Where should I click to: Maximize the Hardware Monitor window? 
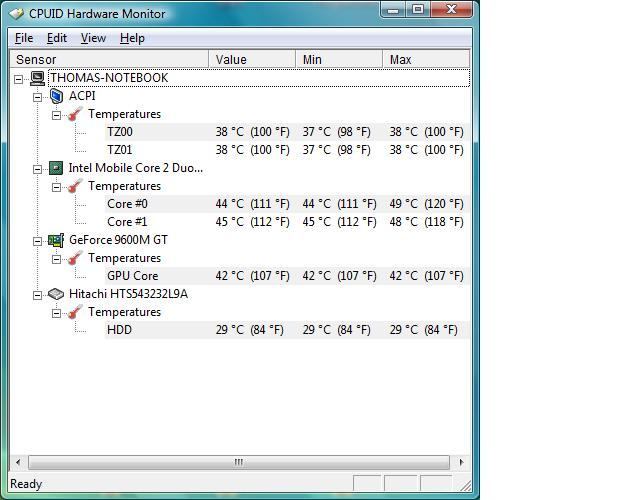[418, 10]
